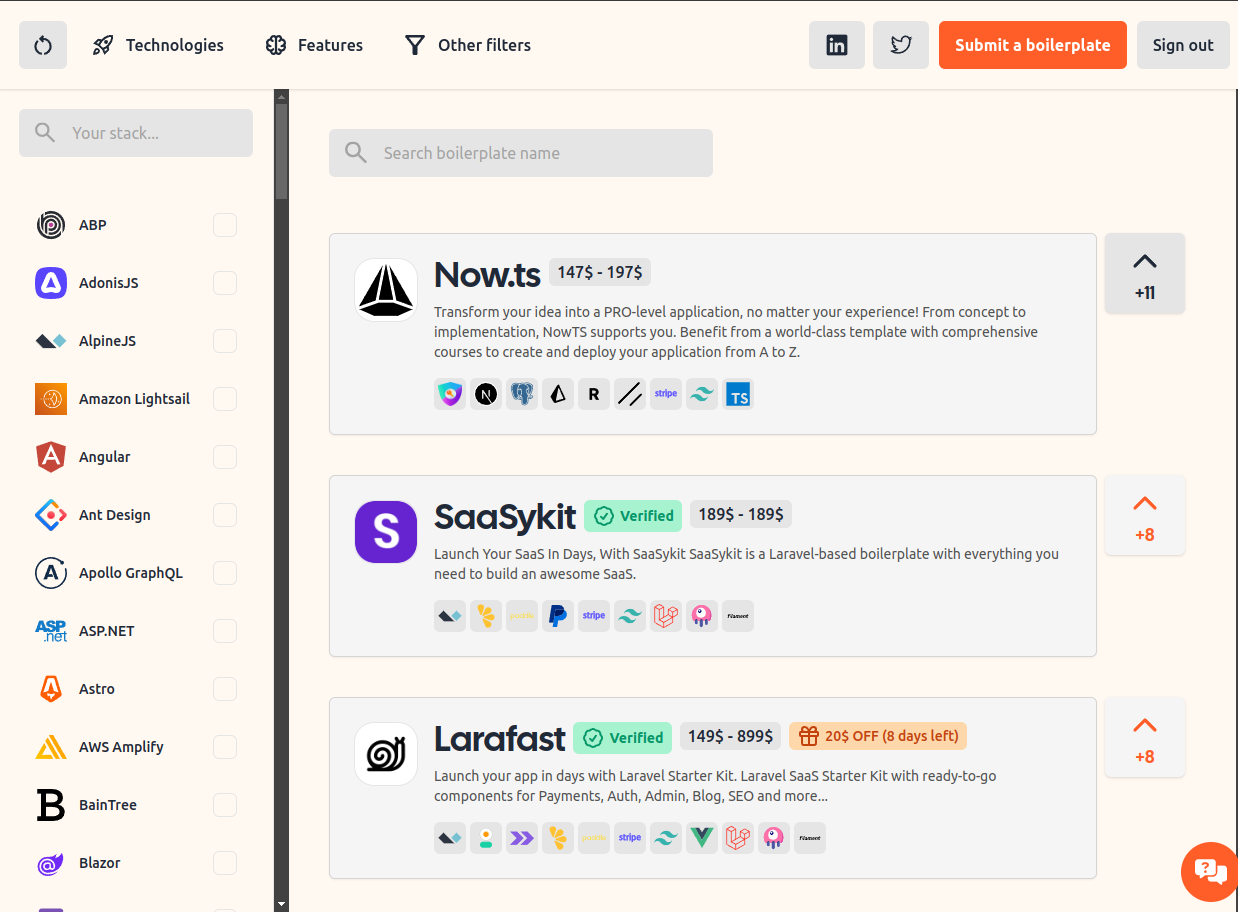The height and width of the screenshot is (912, 1238).
Task: Focus the Search boilerplate name field
Action: (520, 153)
